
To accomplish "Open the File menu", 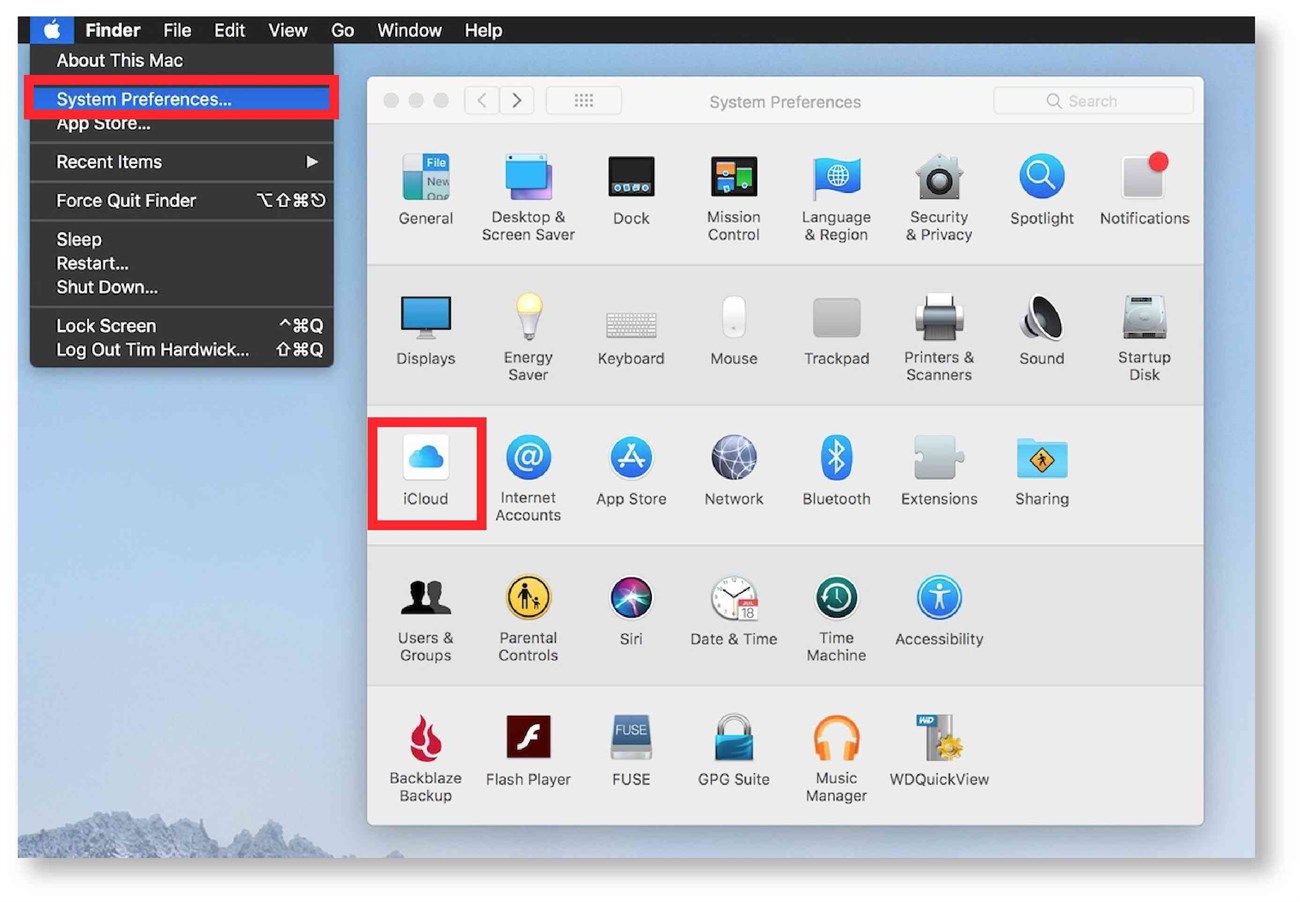I will [x=177, y=30].
